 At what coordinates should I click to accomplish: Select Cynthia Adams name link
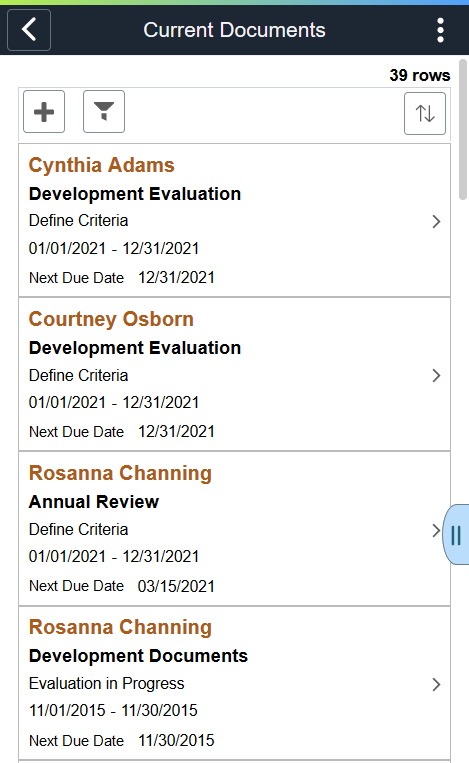[x=101, y=165]
